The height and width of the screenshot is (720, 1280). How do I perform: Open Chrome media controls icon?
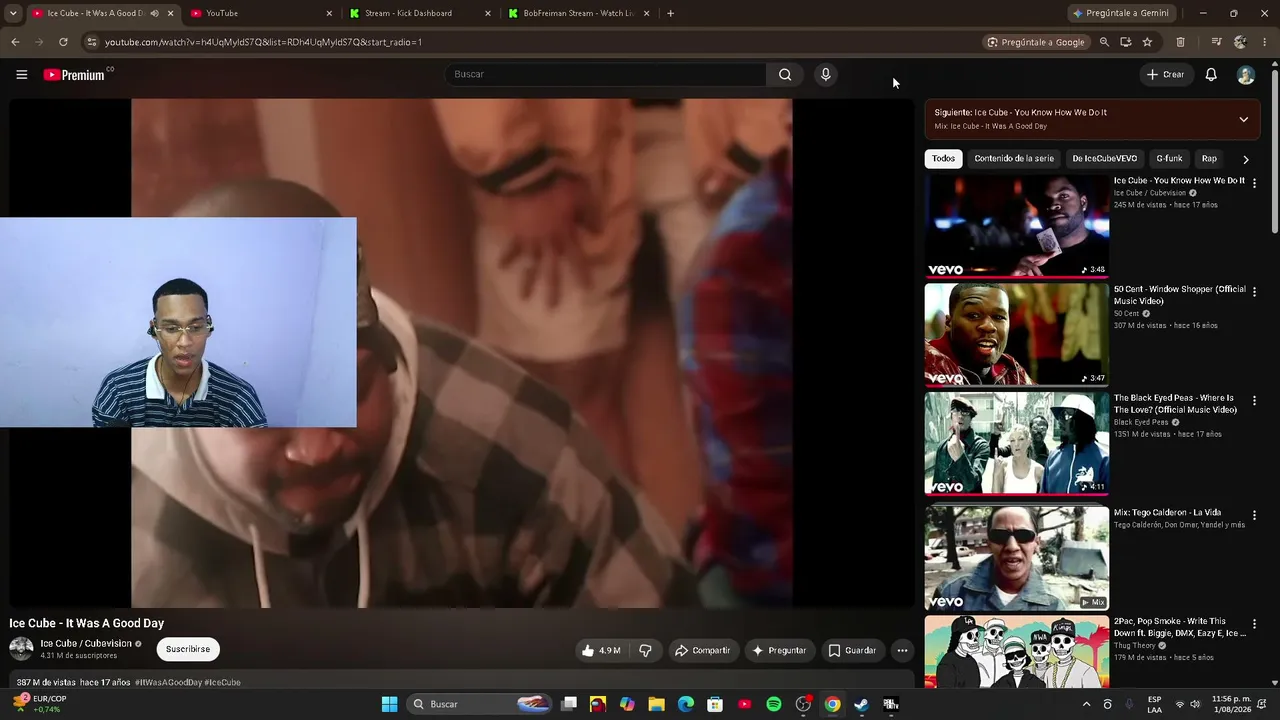pyautogui.click(x=1216, y=42)
